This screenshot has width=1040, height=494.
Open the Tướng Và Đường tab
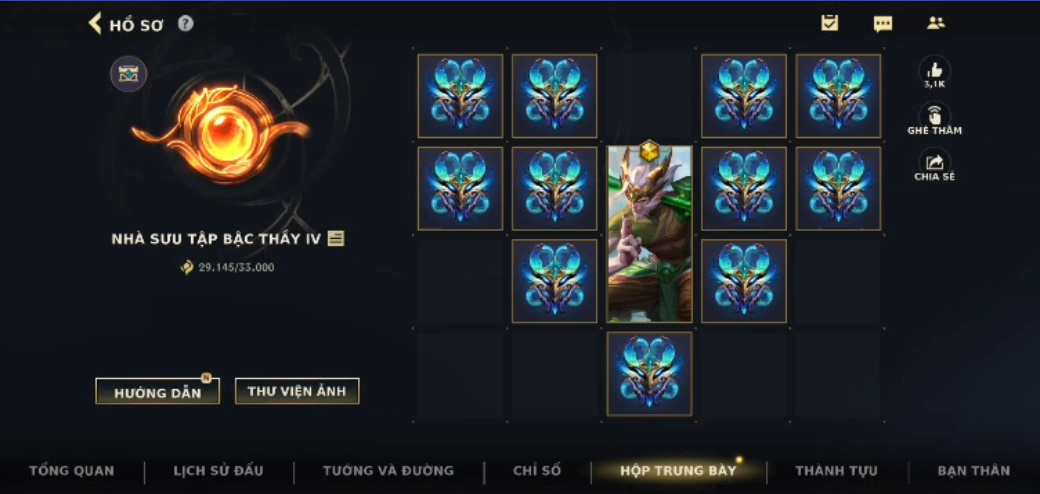point(388,471)
